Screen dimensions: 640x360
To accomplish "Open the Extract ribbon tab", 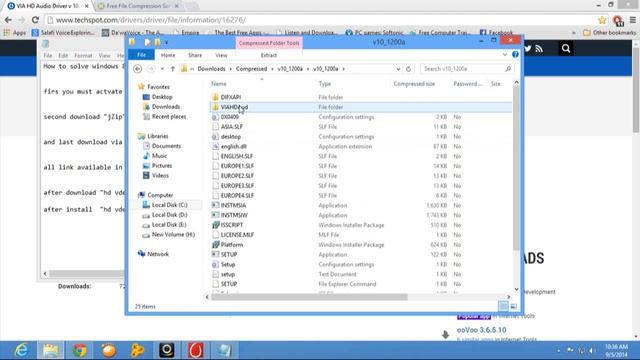I will point(269,55).
